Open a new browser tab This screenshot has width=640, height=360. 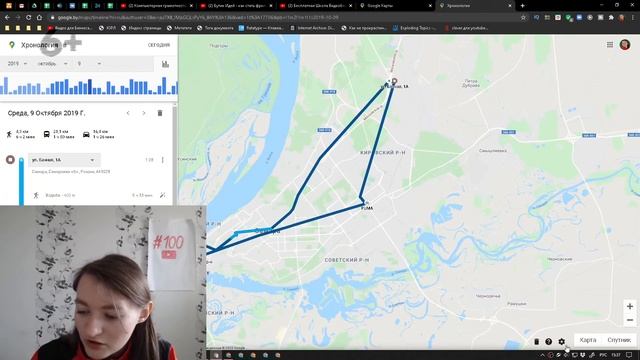pos(522,6)
